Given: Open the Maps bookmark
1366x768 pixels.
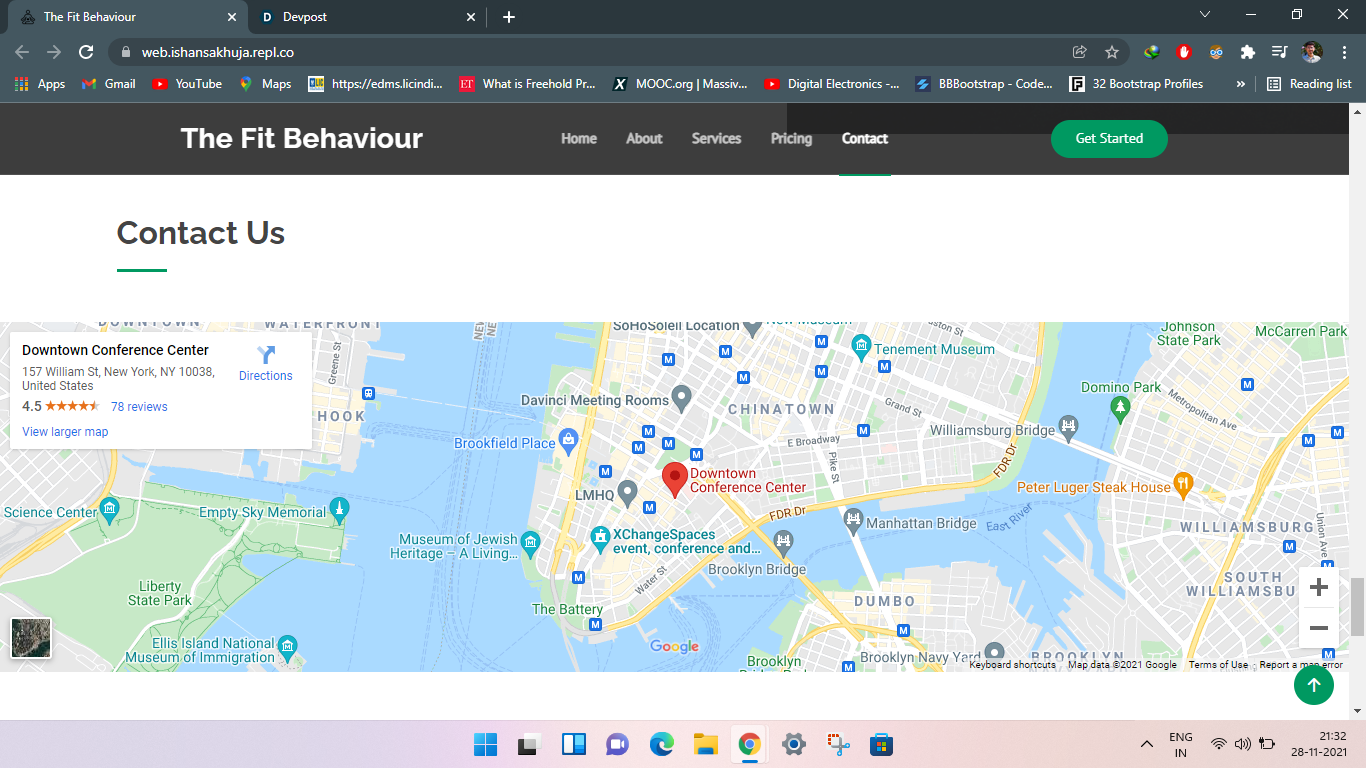Looking at the screenshot, I should tap(265, 84).
